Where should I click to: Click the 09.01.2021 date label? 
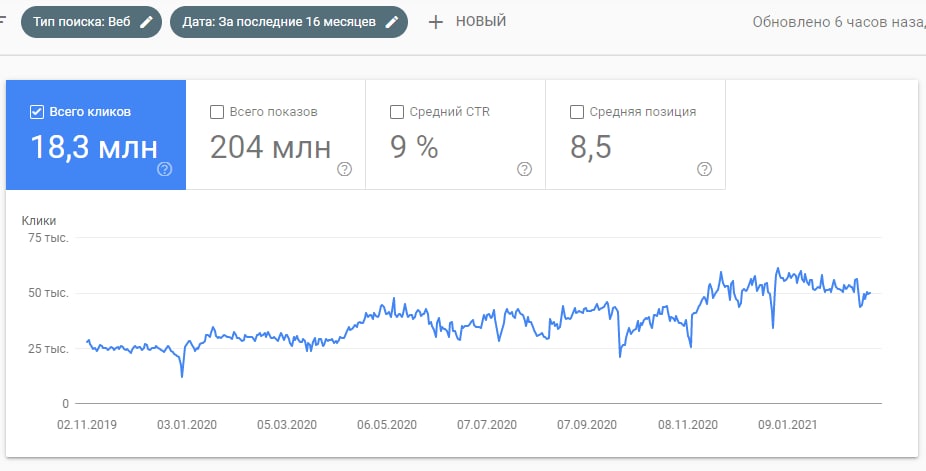pos(788,425)
